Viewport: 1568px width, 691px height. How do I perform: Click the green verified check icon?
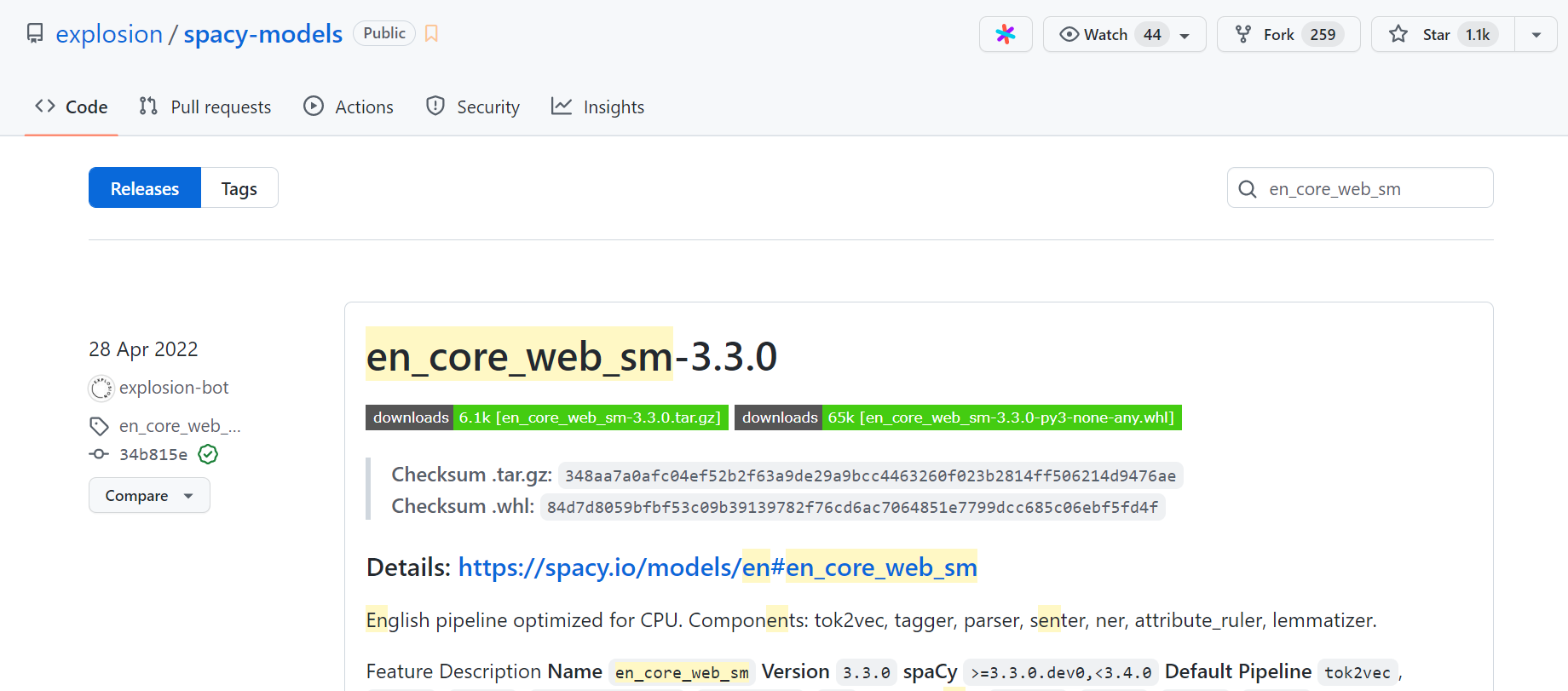(208, 454)
